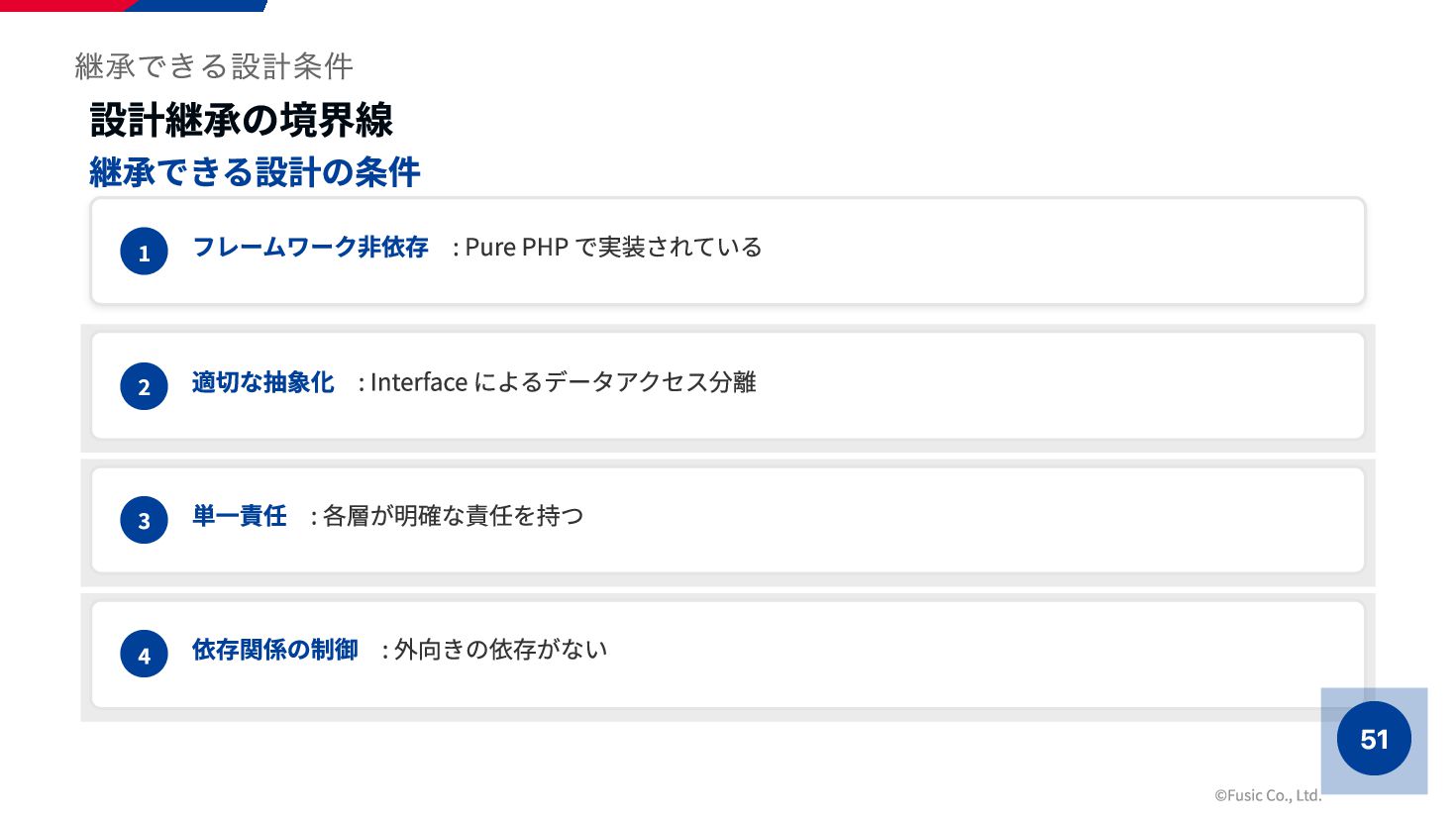The image size is (1456, 820).
Task: Click the ©Fusic Co., Ltd. copyright text
Action: click(x=1268, y=795)
